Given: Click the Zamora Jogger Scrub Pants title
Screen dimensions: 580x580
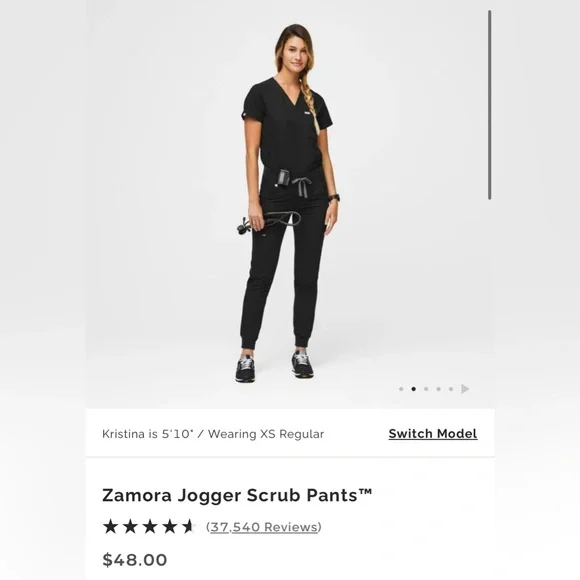Looking at the screenshot, I should (237, 495).
